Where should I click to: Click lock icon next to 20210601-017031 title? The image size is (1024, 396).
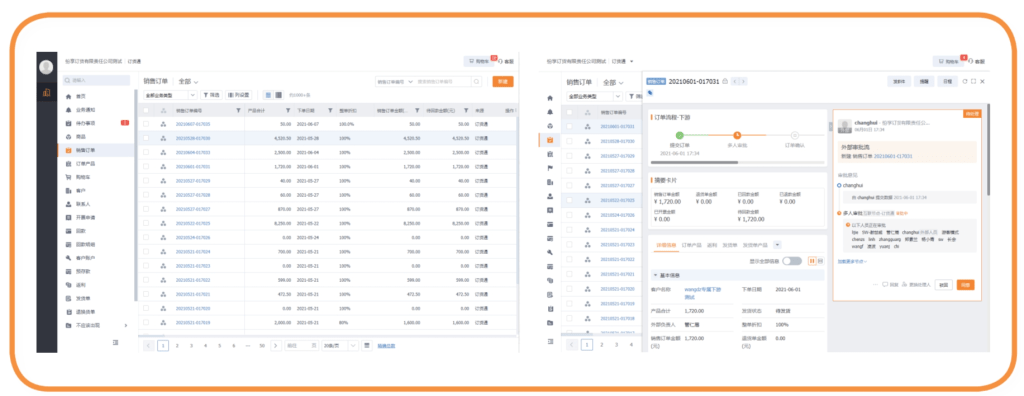(724, 81)
